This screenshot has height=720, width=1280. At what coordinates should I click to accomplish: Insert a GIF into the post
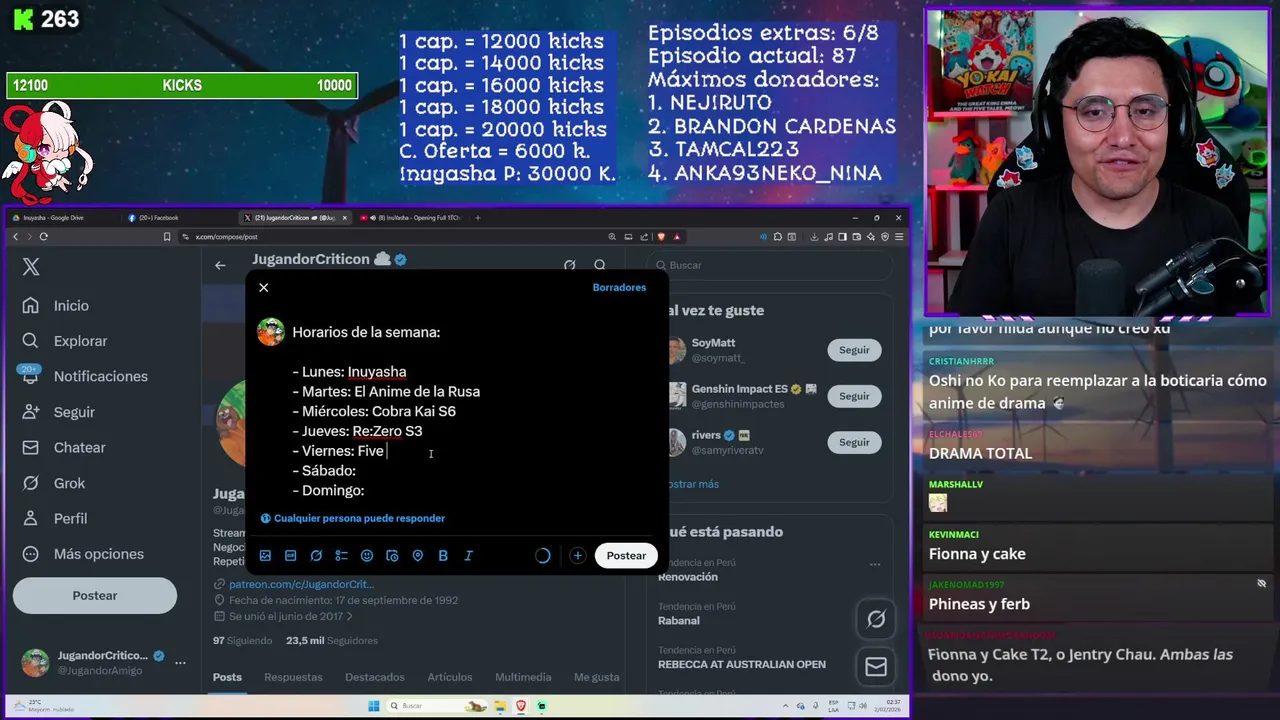(x=290, y=556)
